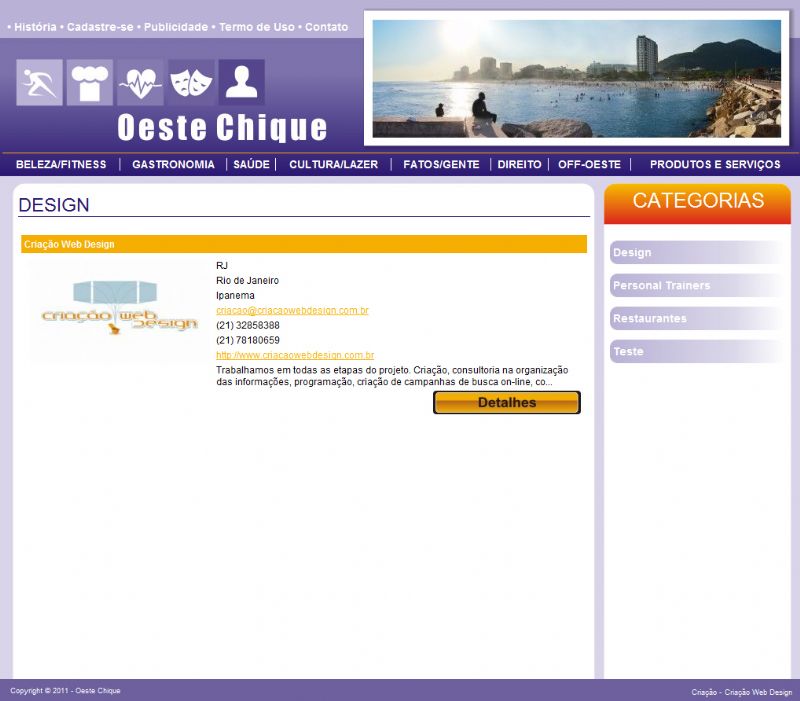Click the RJ state text

[x=222, y=266]
